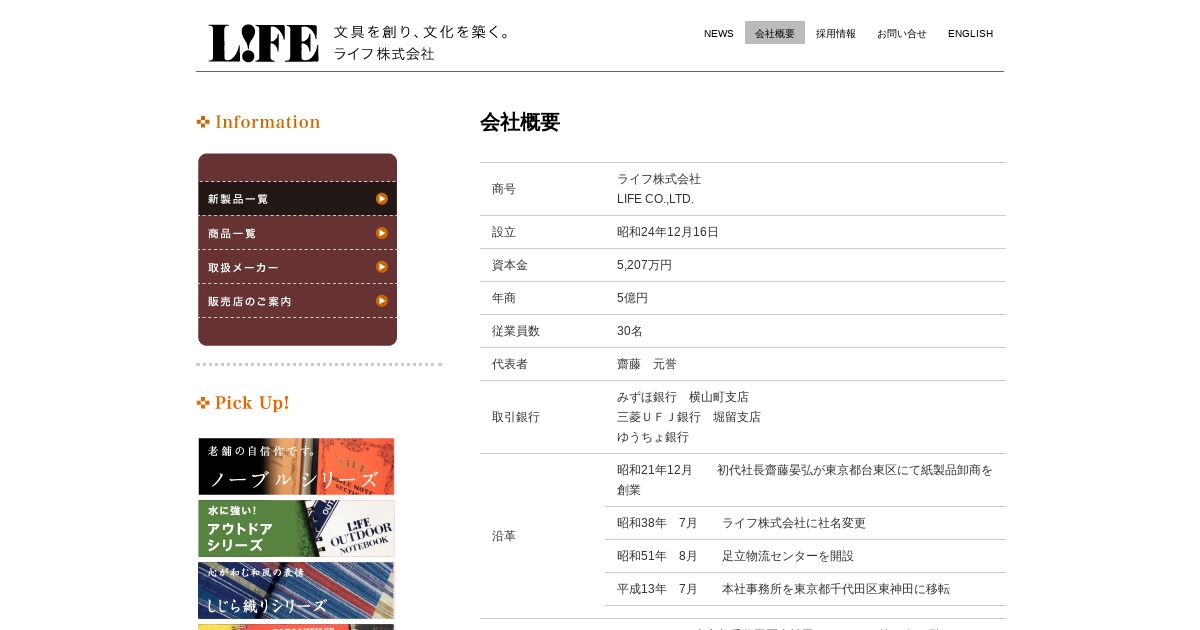1200x630 pixels.
Task: Click the value 30名
Action: point(630,331)
